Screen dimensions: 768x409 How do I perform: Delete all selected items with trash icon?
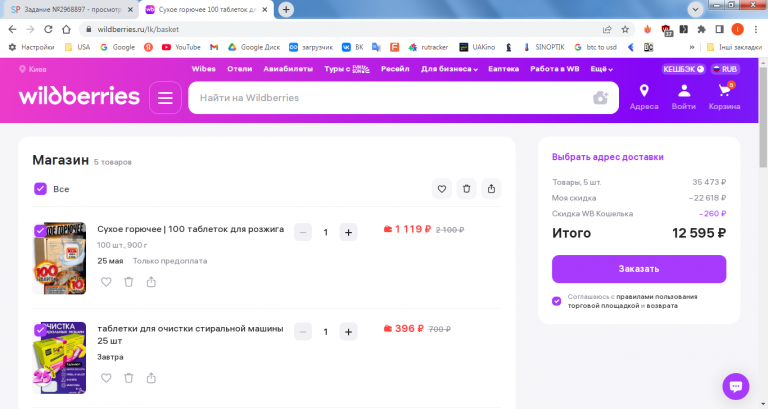coord(466,189)
